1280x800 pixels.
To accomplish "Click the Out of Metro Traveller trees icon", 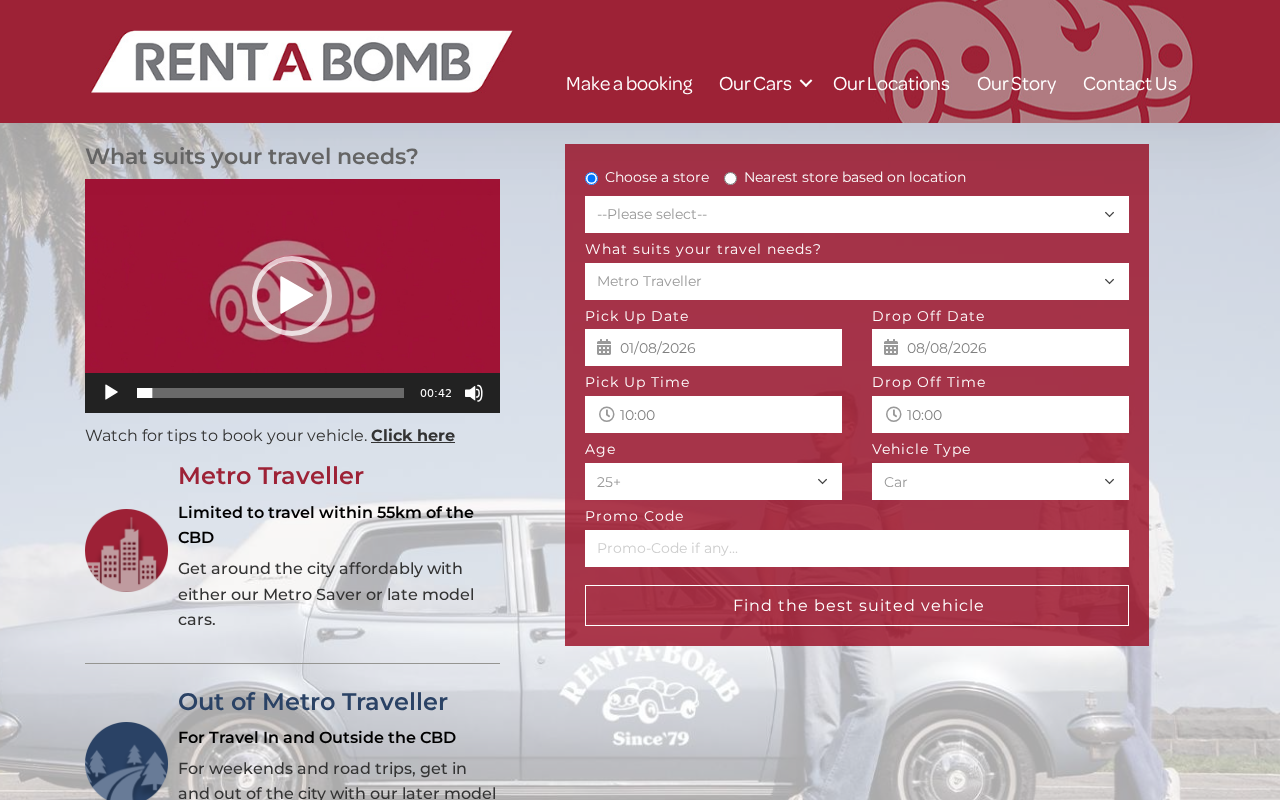I will [x=126, y=762].
